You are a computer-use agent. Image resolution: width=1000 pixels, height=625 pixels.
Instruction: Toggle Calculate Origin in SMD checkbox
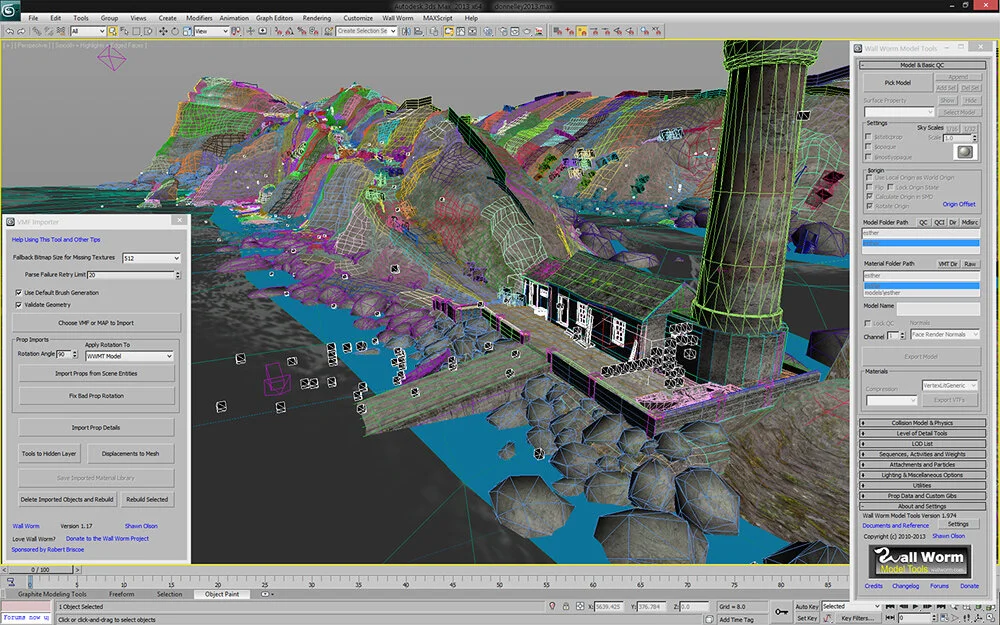869,197
